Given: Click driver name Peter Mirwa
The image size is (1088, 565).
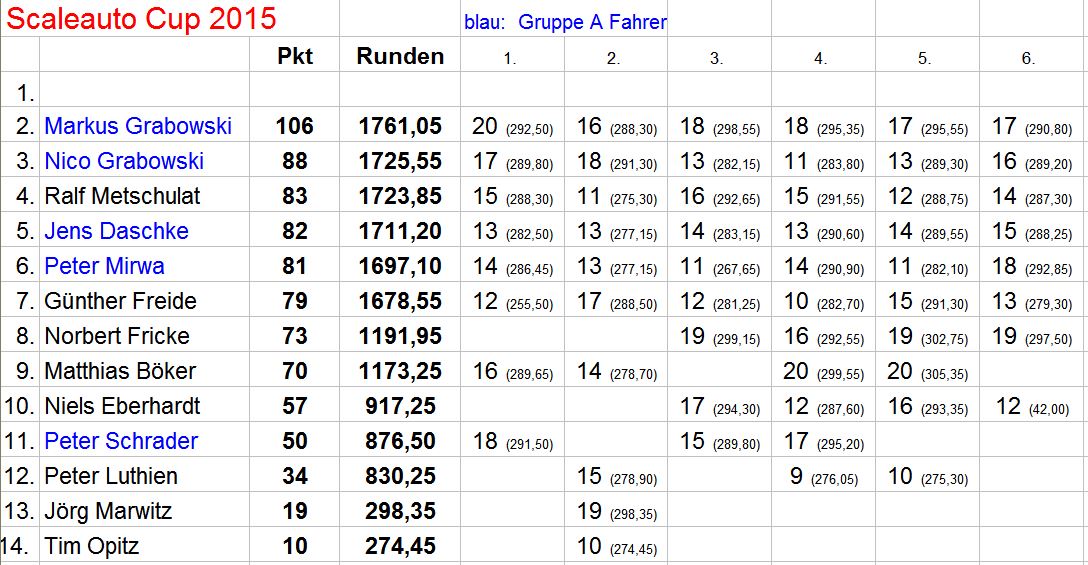Looking at the screenshot, I should [104, 266].
